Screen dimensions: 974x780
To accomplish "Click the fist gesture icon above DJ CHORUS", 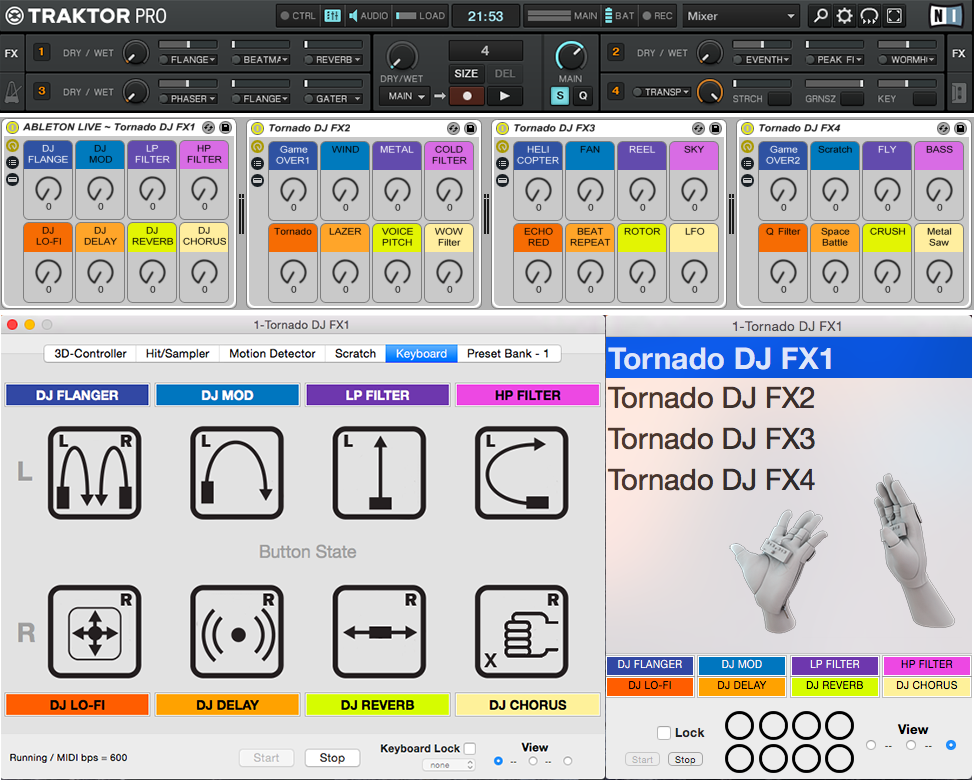I will click(522, 632).
